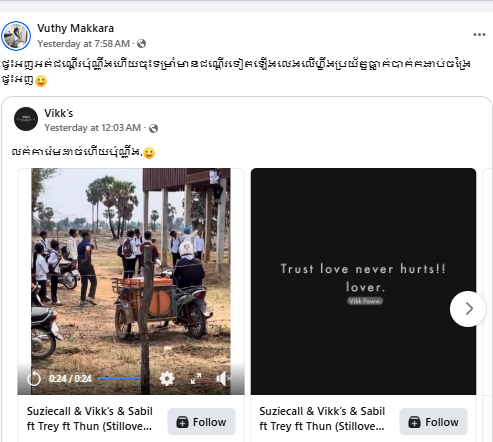
Task: Click public globe icon beside 12:03 AM
Action: pos(153,128)
